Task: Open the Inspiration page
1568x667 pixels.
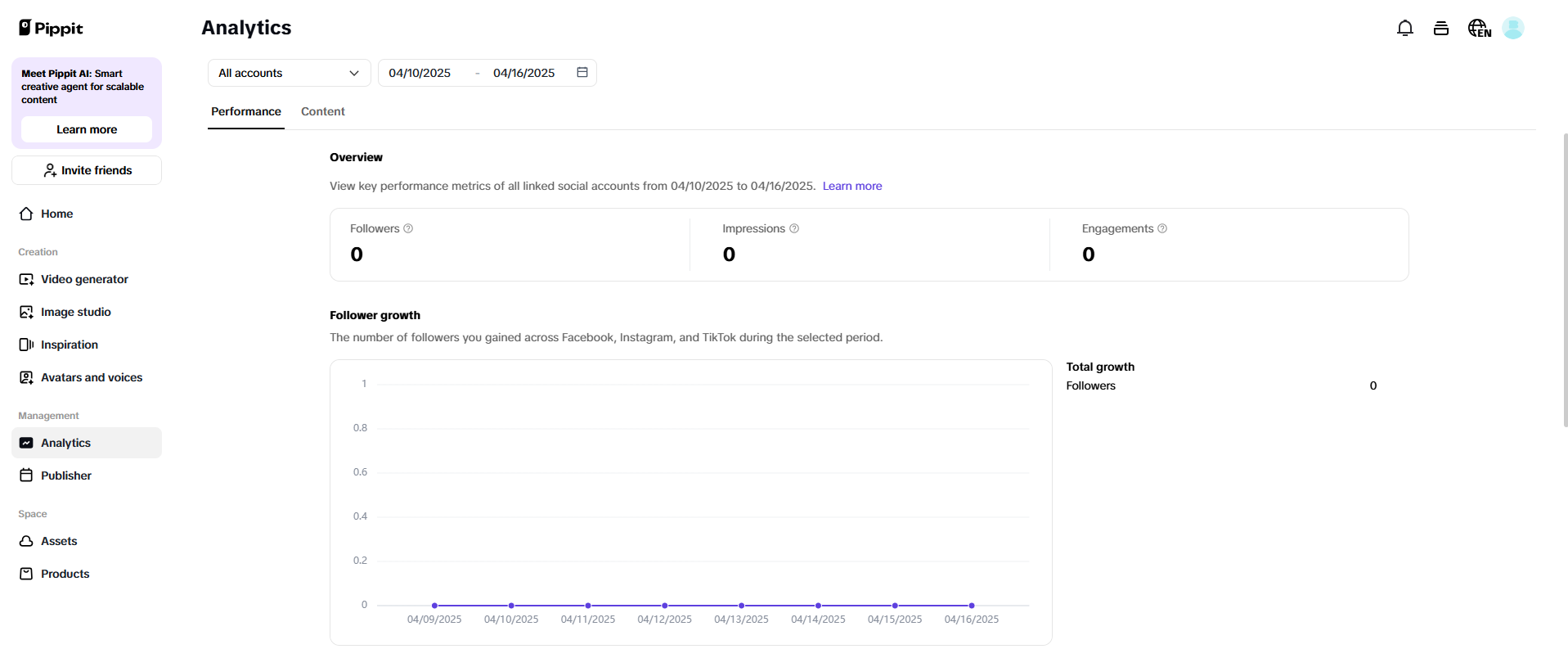Action: pos(87,345)
